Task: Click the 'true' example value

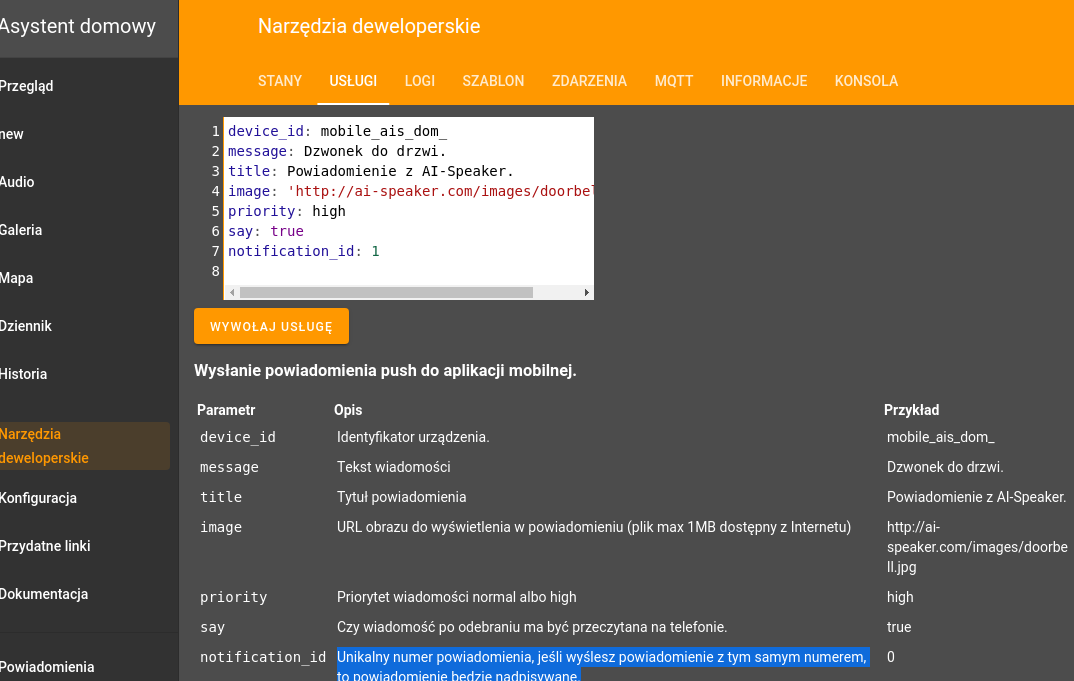Action: [x=899, y=628]
